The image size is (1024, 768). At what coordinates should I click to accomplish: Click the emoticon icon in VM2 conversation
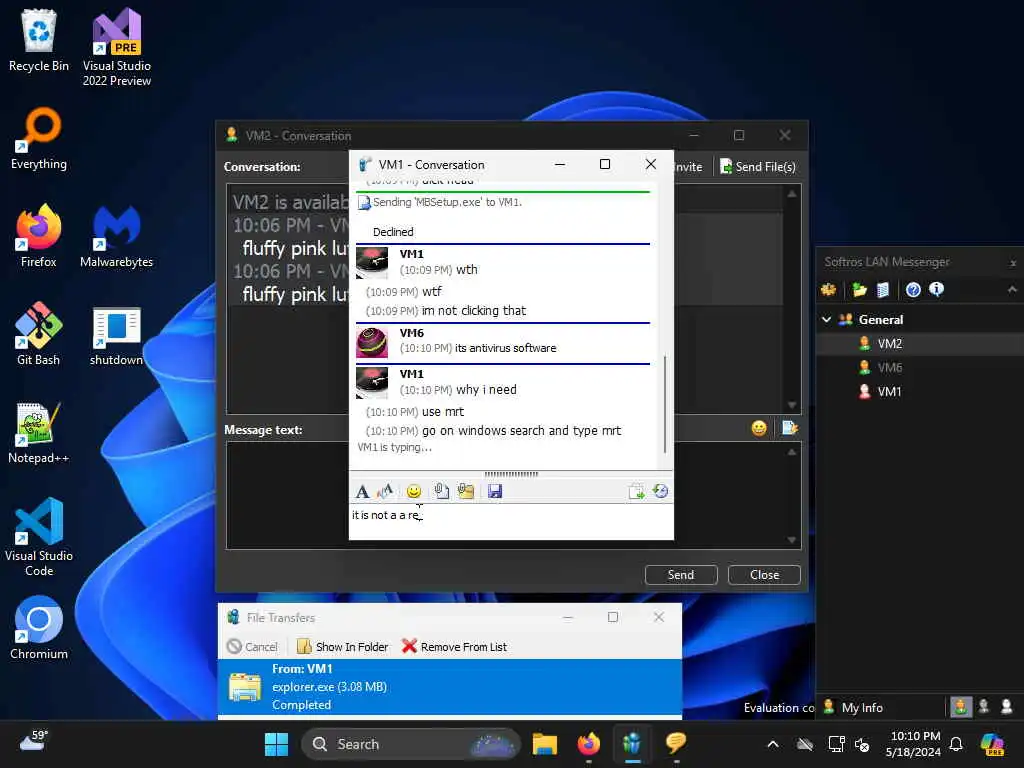(x=759, y=428)
